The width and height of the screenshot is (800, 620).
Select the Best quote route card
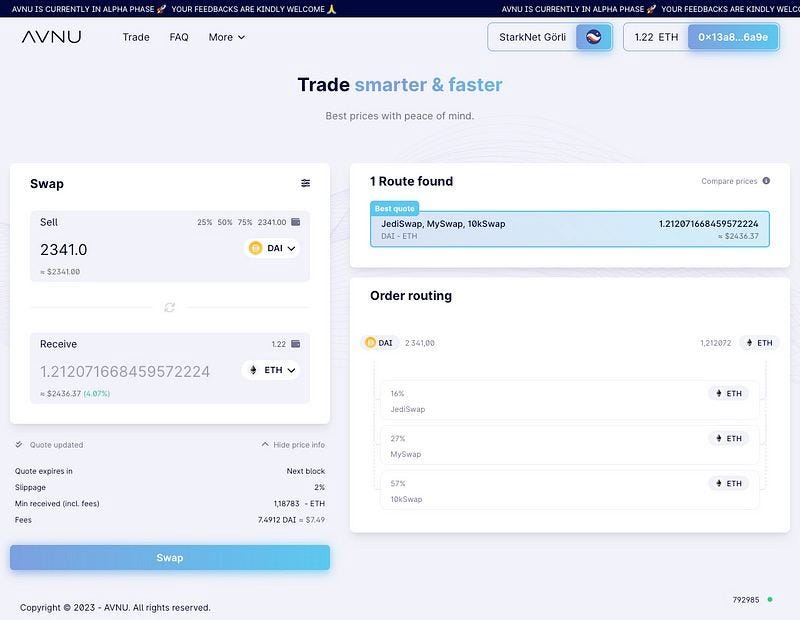(x=569, y=229)
